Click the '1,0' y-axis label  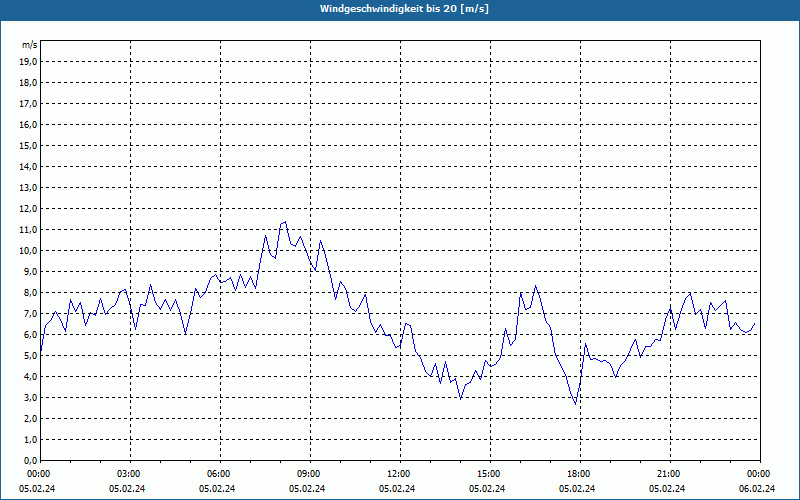[30, 440]
